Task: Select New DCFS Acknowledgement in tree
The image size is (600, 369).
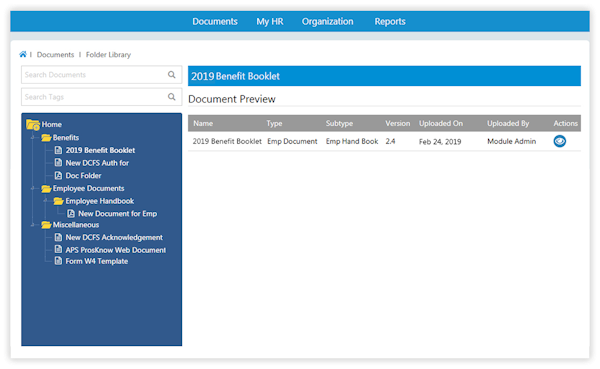Action: point(114,237)
